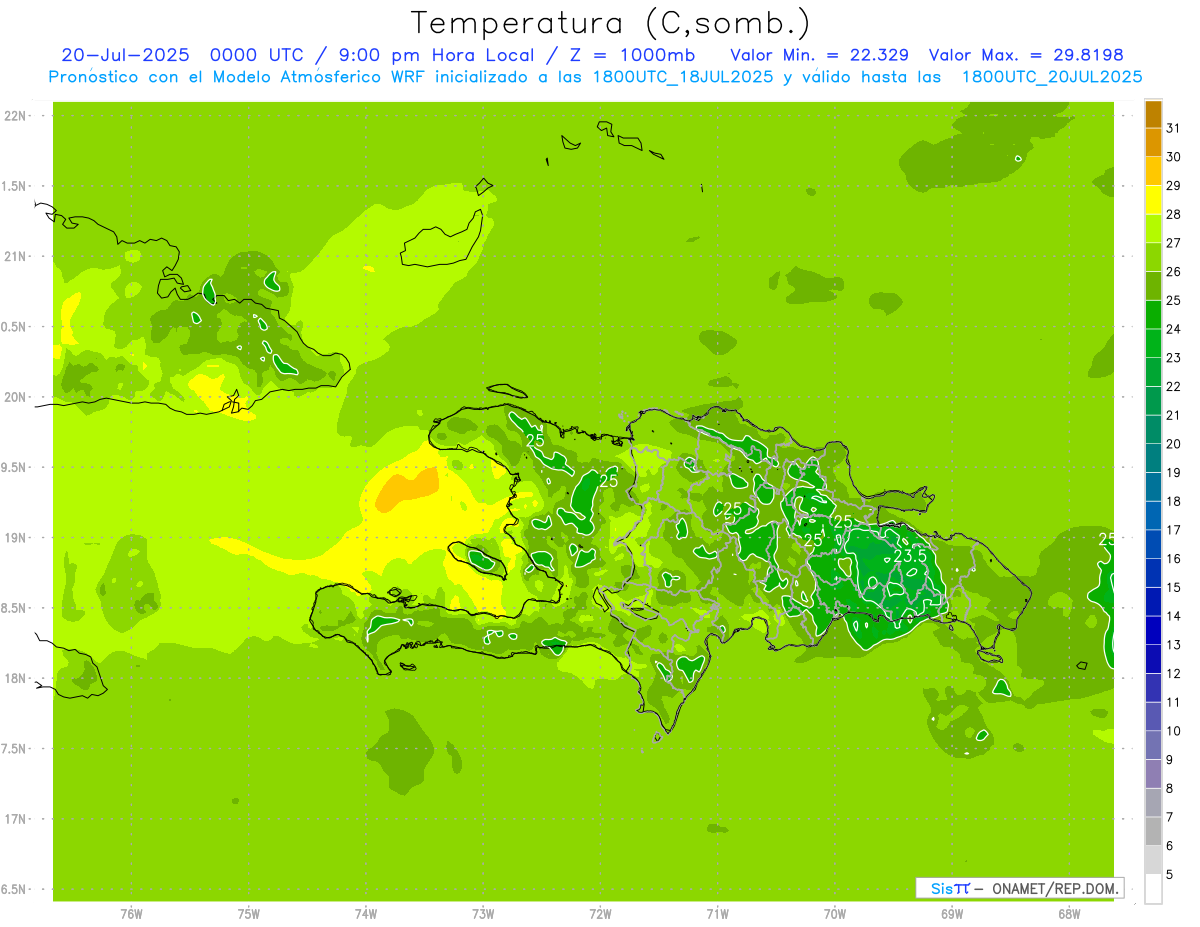This screenshot has height=927, width=1200.
Task: Select '1800UTC_18JUL2025' initialization time text
Action: coord(683,76)
